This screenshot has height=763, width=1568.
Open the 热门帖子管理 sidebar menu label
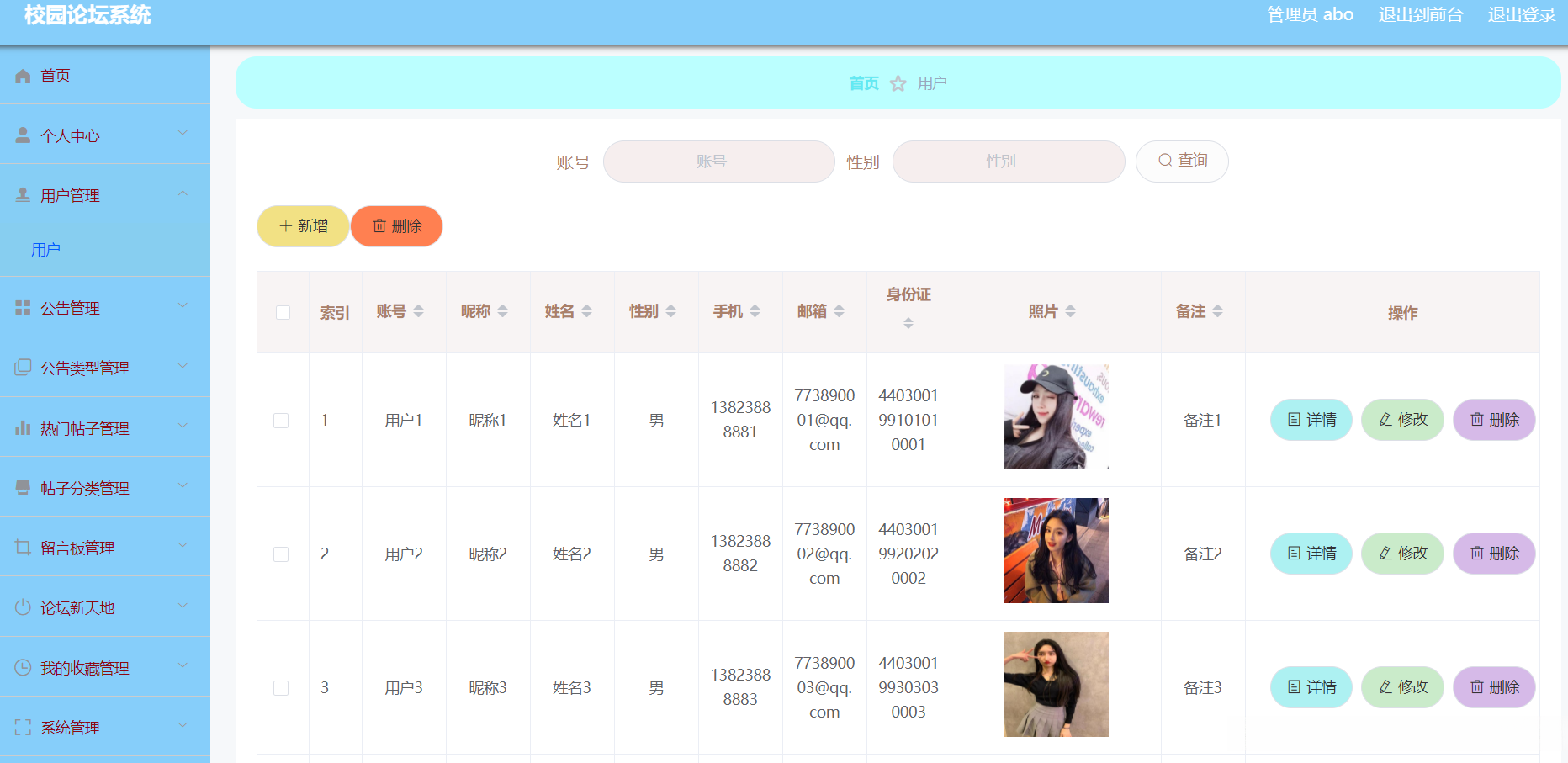(85, 429)
